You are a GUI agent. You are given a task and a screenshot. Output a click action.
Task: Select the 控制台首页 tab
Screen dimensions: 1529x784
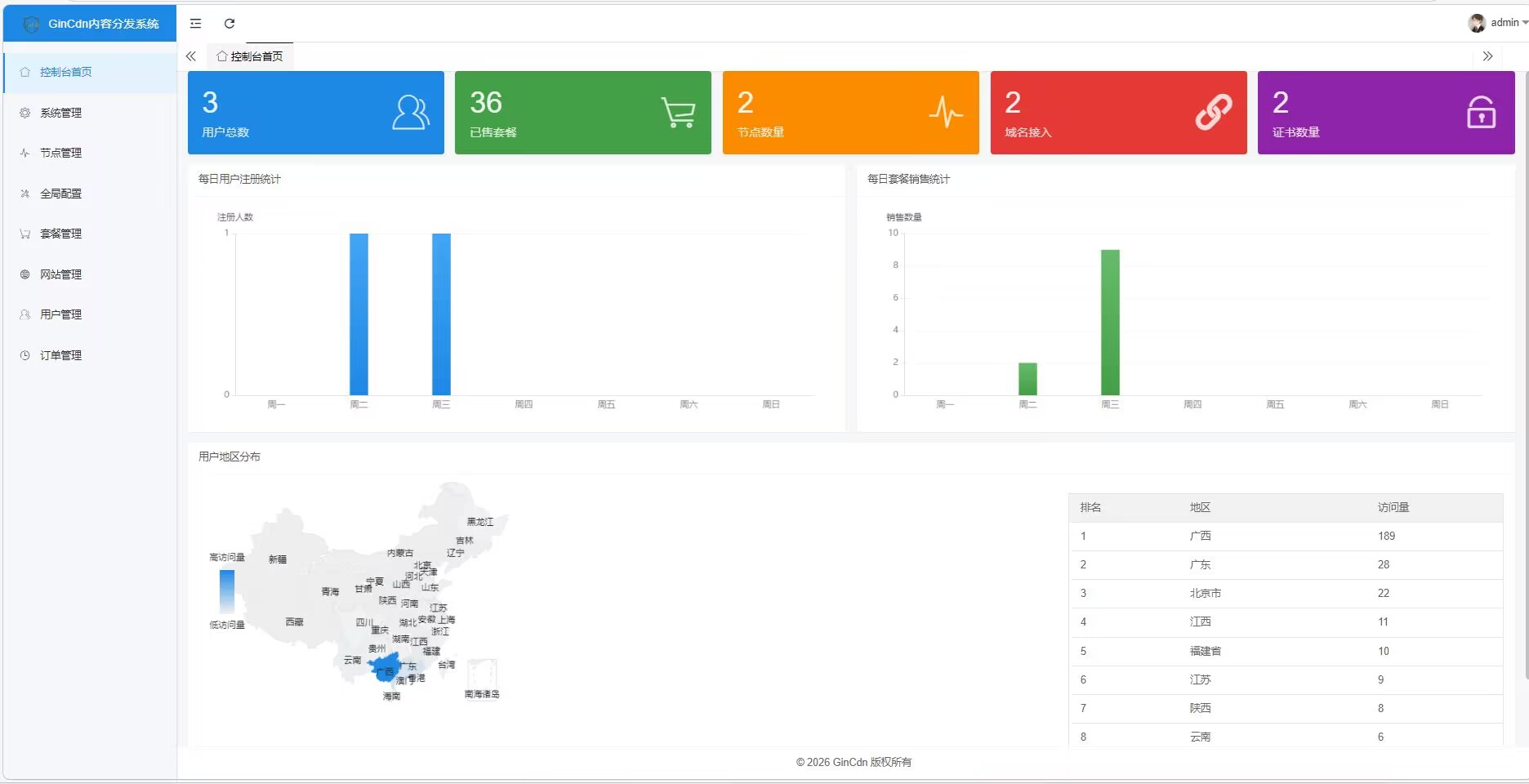pyautogui.click(x=250, y=56)
